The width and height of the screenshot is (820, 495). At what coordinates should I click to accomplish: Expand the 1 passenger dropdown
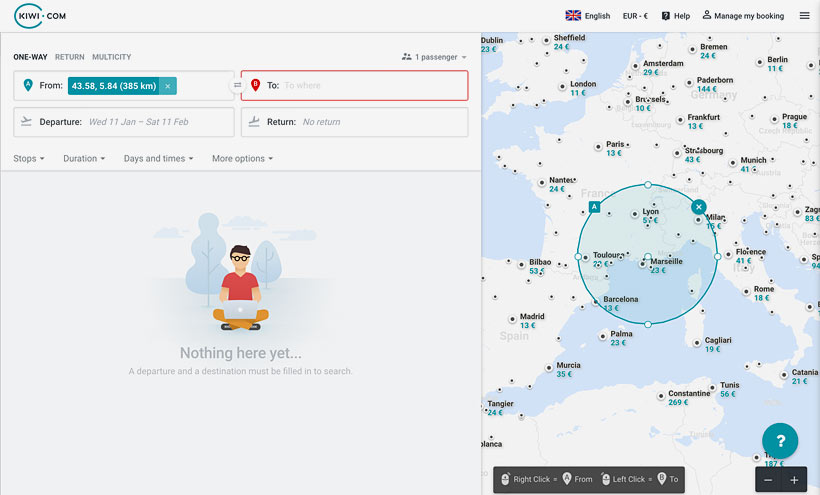434,57
